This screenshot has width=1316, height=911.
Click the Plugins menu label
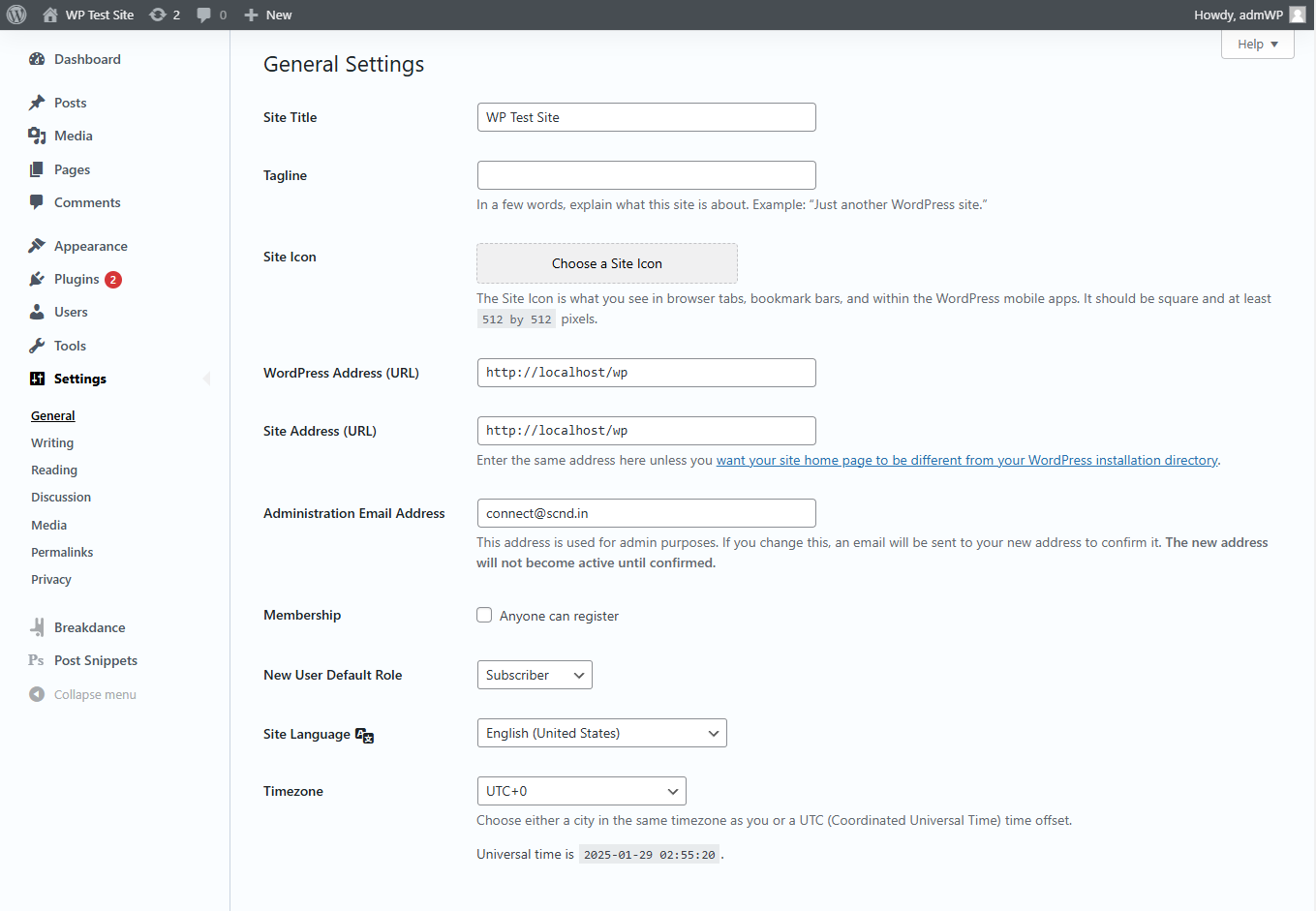77,279
